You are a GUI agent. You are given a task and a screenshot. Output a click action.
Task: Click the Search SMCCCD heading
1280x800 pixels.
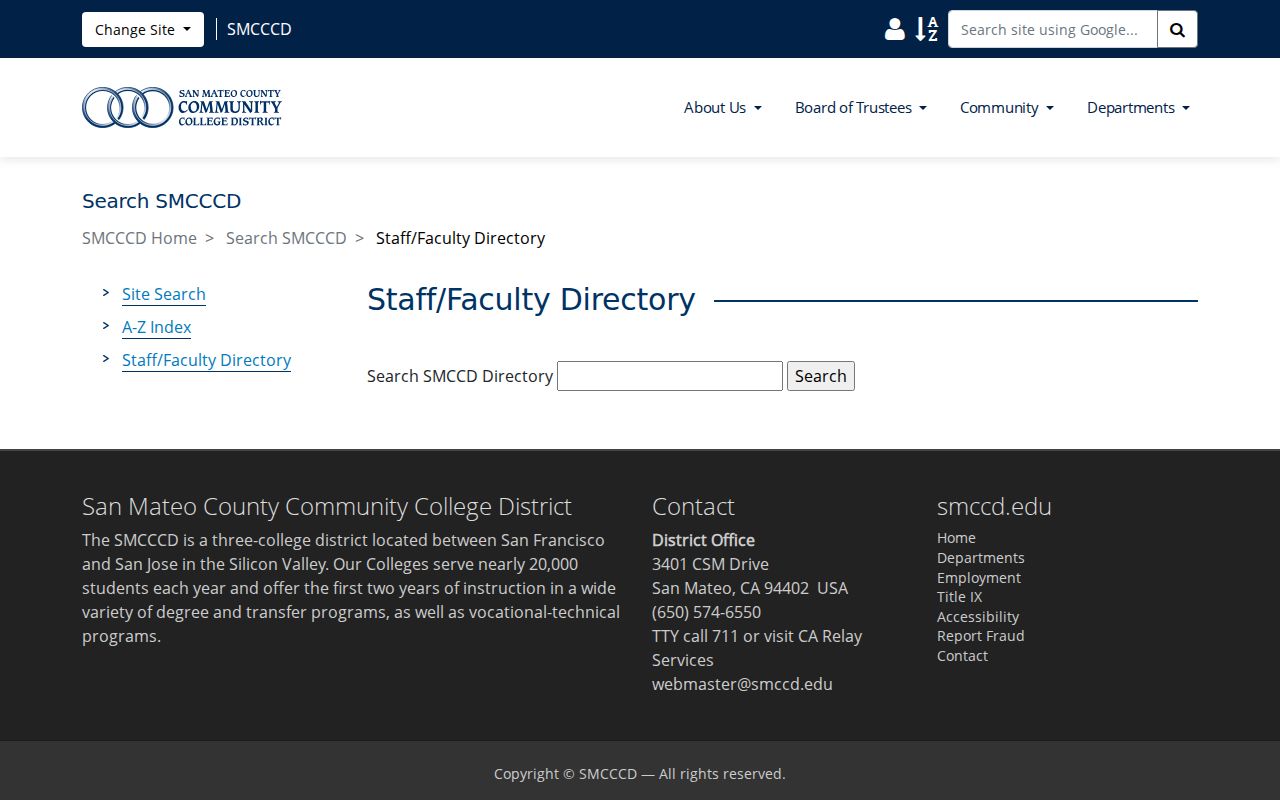tap(162, 201)
